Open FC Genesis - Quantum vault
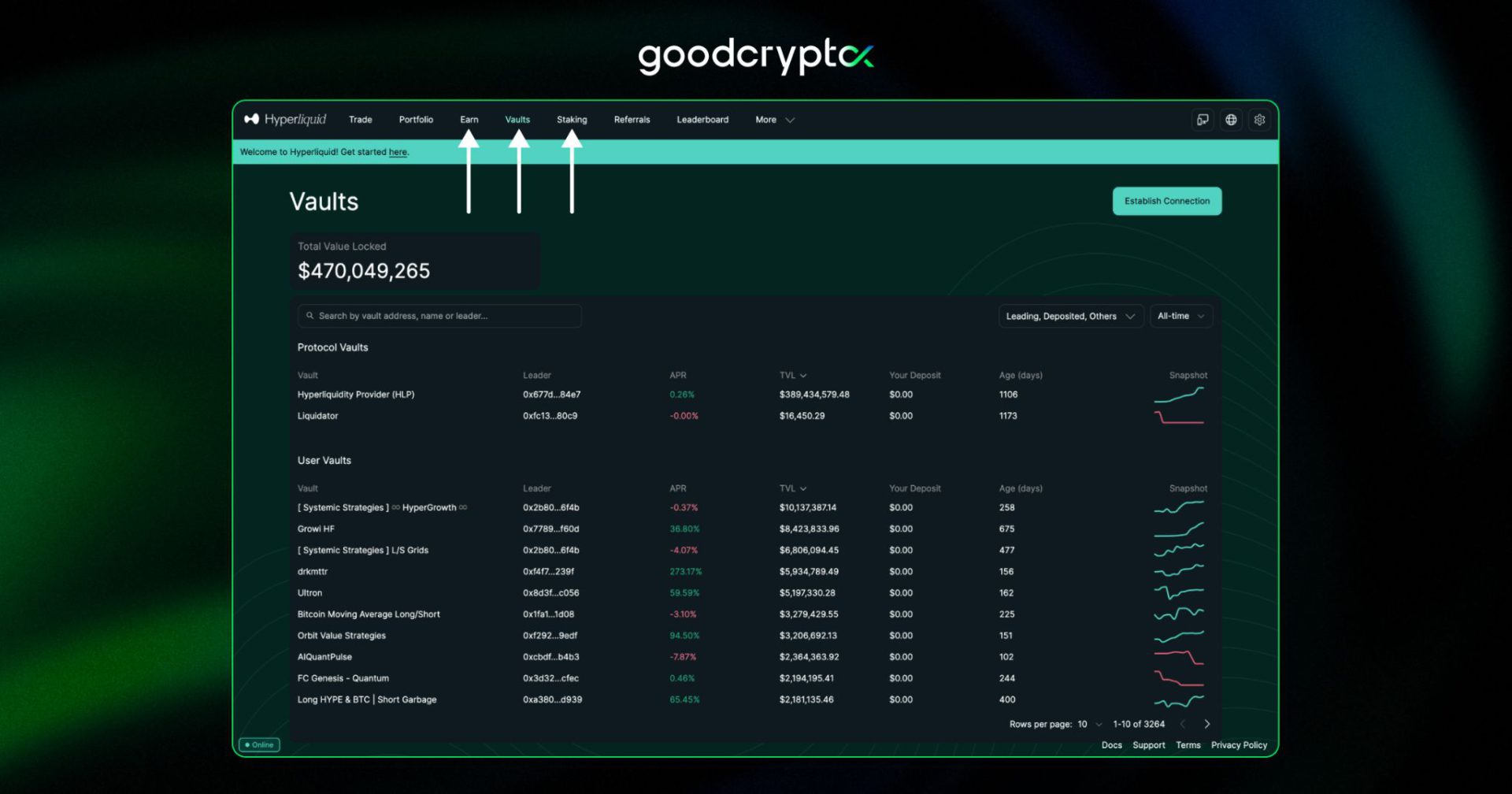 [x=343, y=678]
